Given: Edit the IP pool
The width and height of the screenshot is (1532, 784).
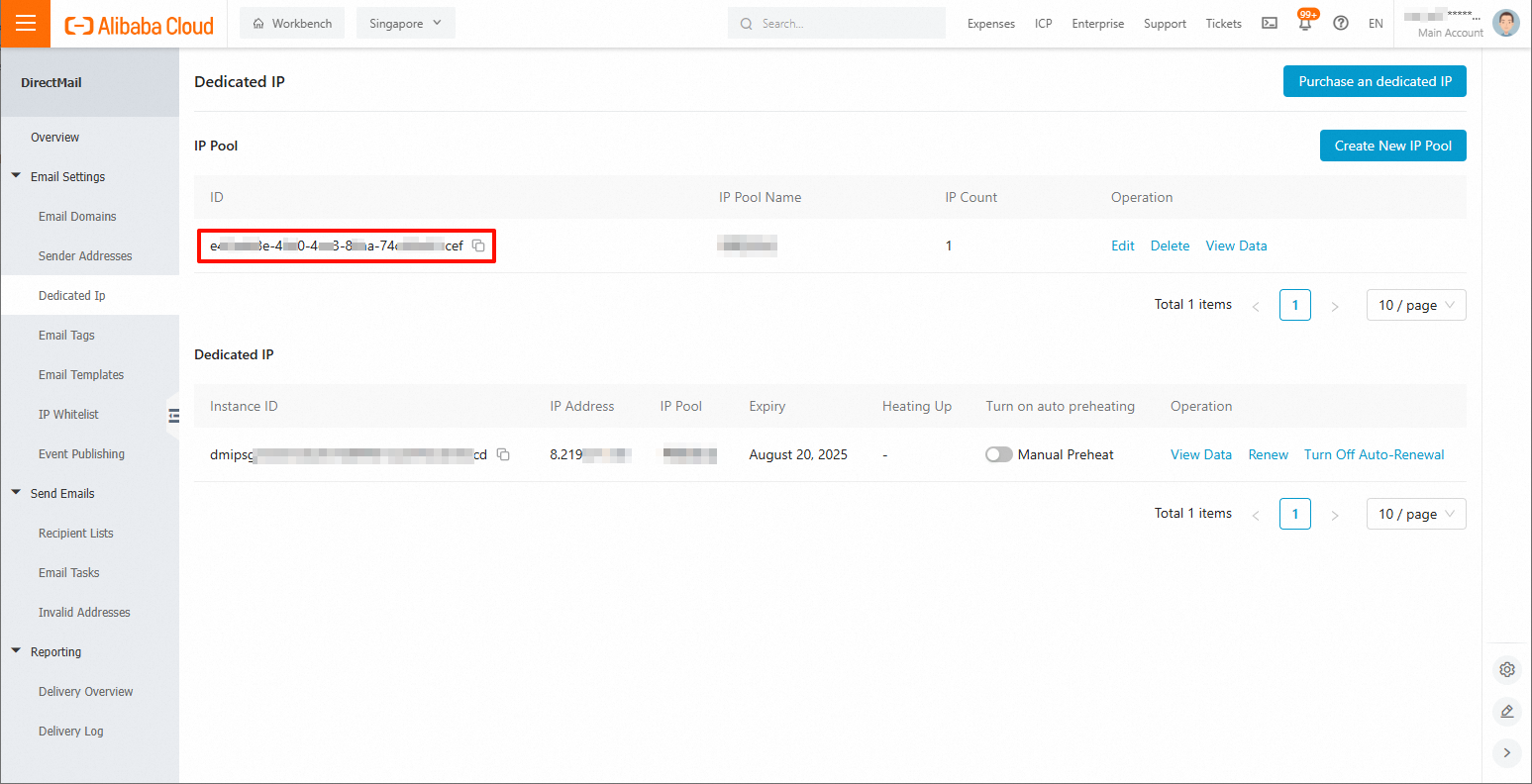Looking at the screenshot, I should [x=1123, y=245].
